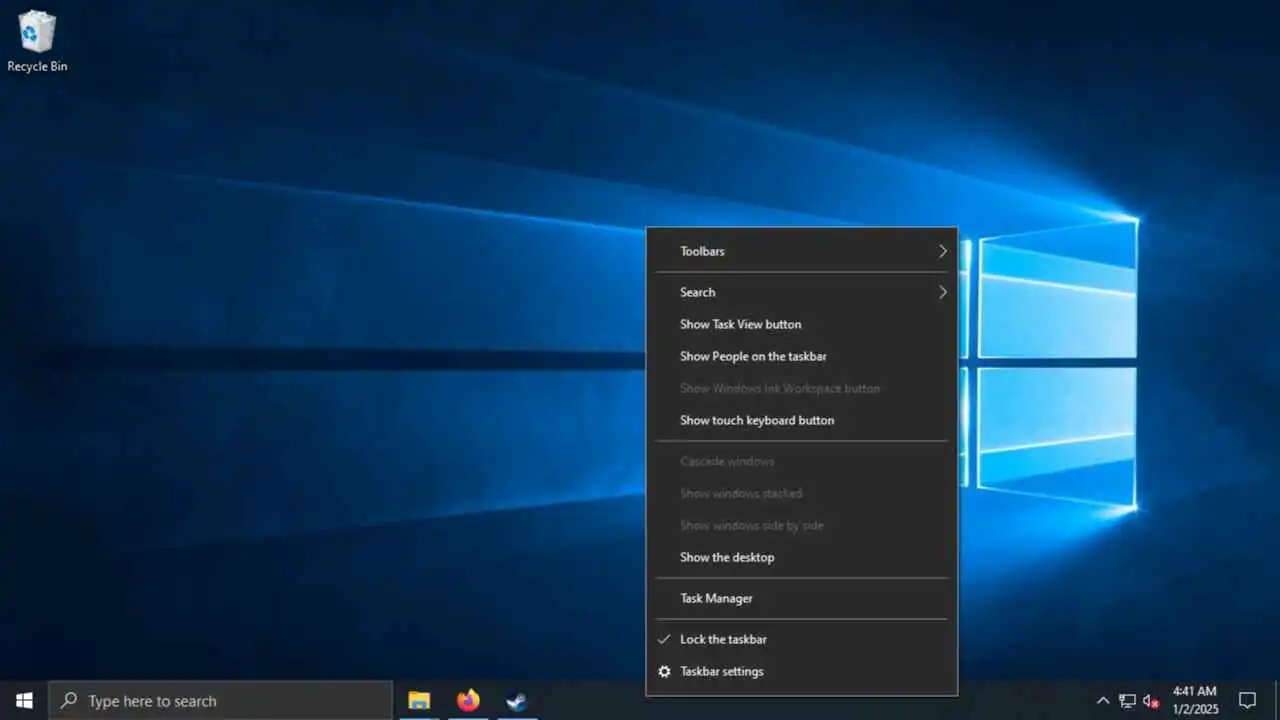Viewport: 1280px width, 720px height.
Task: Enable Show Task View button
Action: [802, 324]
